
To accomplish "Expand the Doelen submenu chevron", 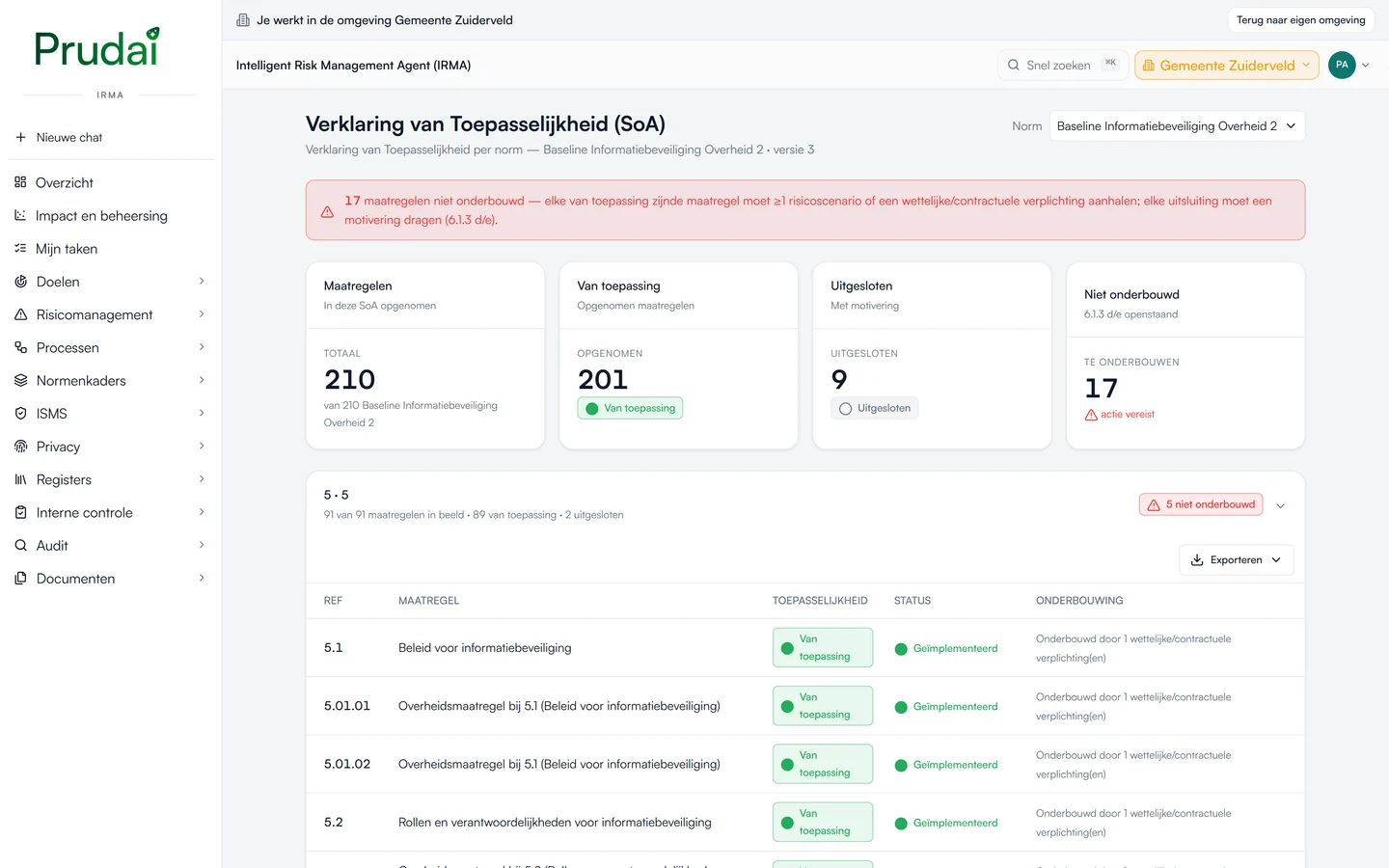I will point(202,282).
